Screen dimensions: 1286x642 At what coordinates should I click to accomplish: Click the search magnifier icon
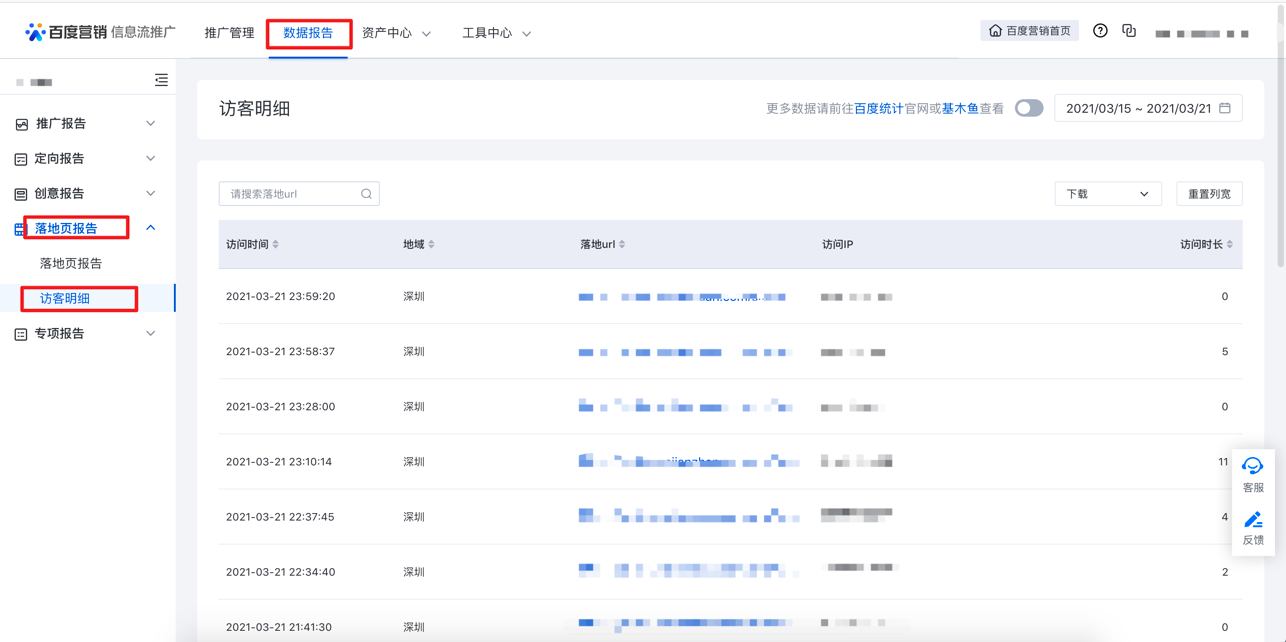[x=366, y=194]
